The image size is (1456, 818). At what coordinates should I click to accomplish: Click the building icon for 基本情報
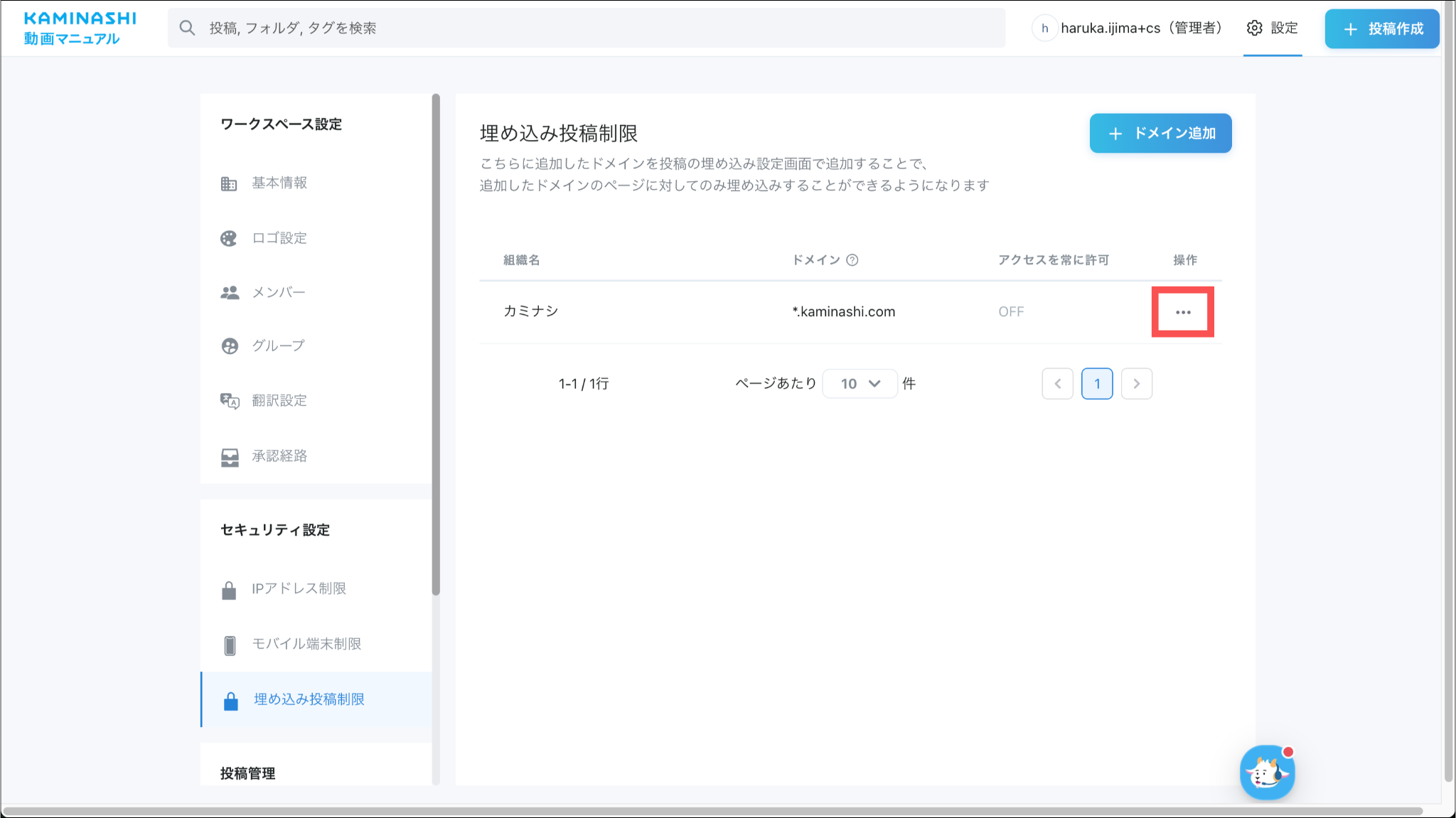click(228, 184)
